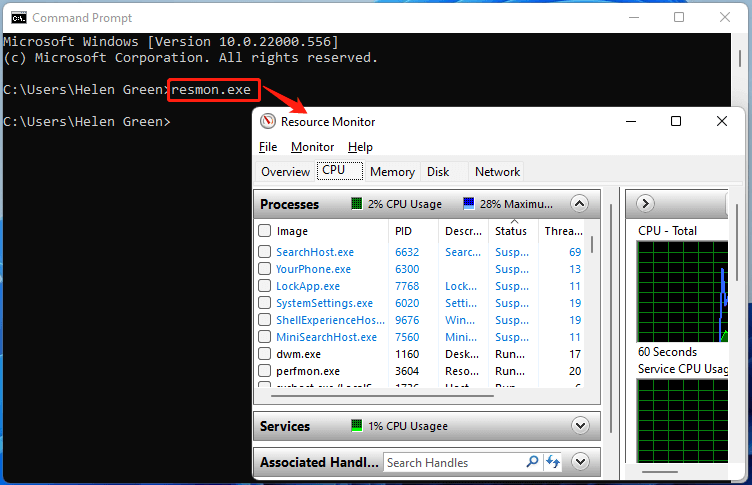The height and width of the screenshot is (485, 752).
Task: Select the SearchHost.exe process name
Action: coord(315,252)
